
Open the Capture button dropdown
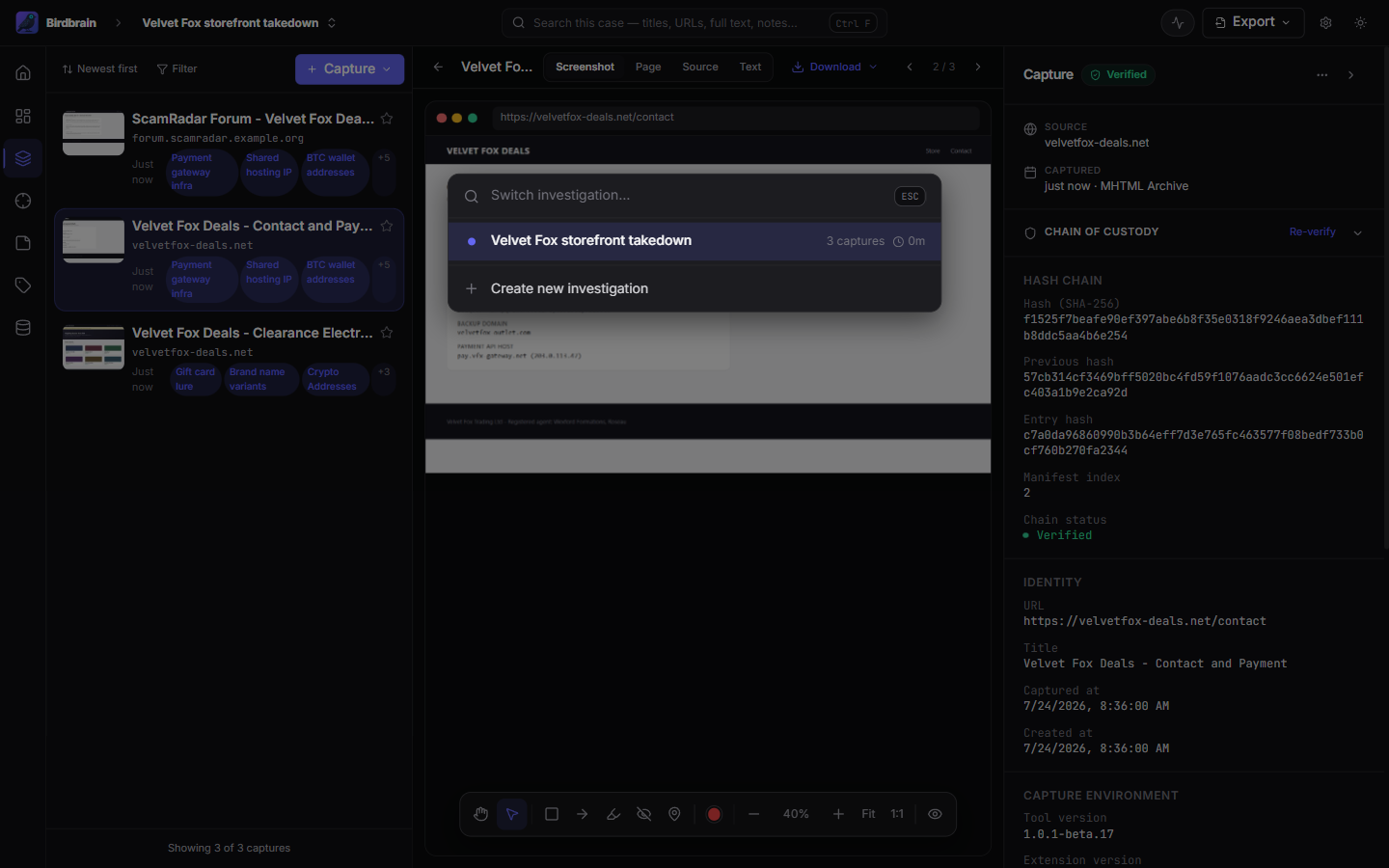point(349,68)
